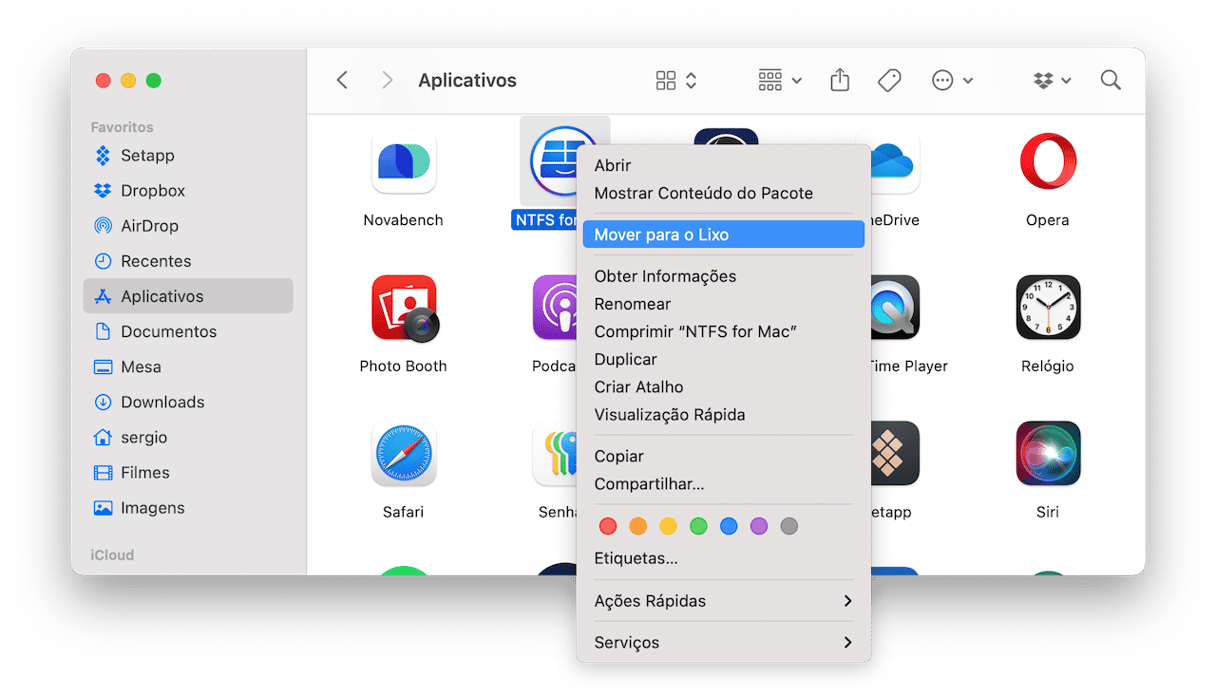Viewport: 1216px width, 696px height.
Task: Open the Siri app icon
Action: tap(1048, 454)
